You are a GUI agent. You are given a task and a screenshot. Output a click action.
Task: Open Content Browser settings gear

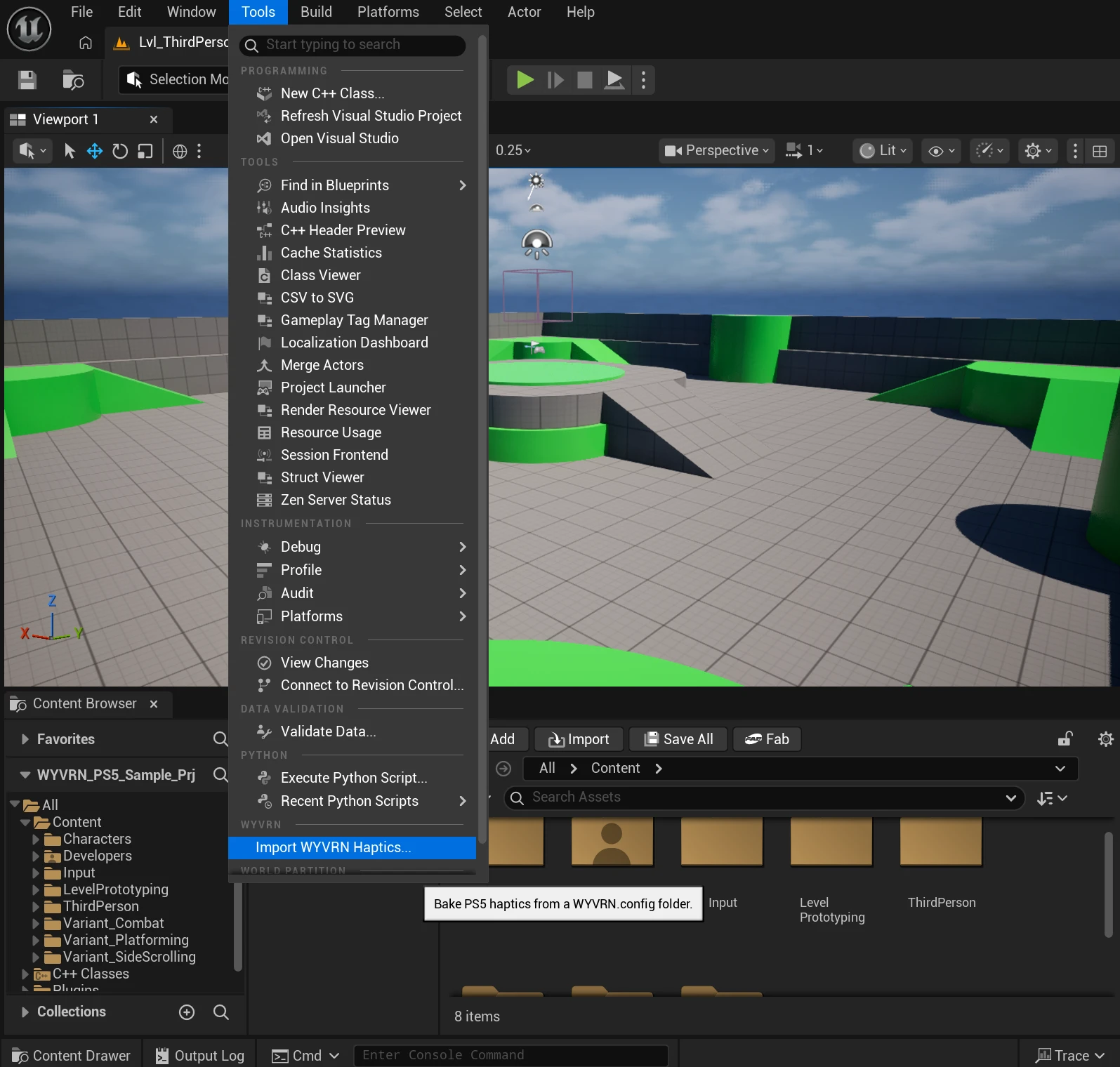tap(1105, 739)
